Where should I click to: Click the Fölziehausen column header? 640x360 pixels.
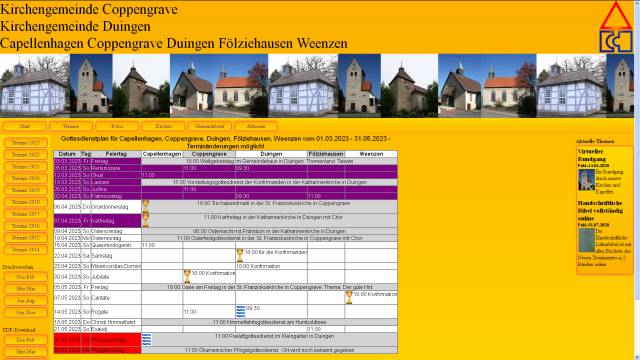click(326, 154)
